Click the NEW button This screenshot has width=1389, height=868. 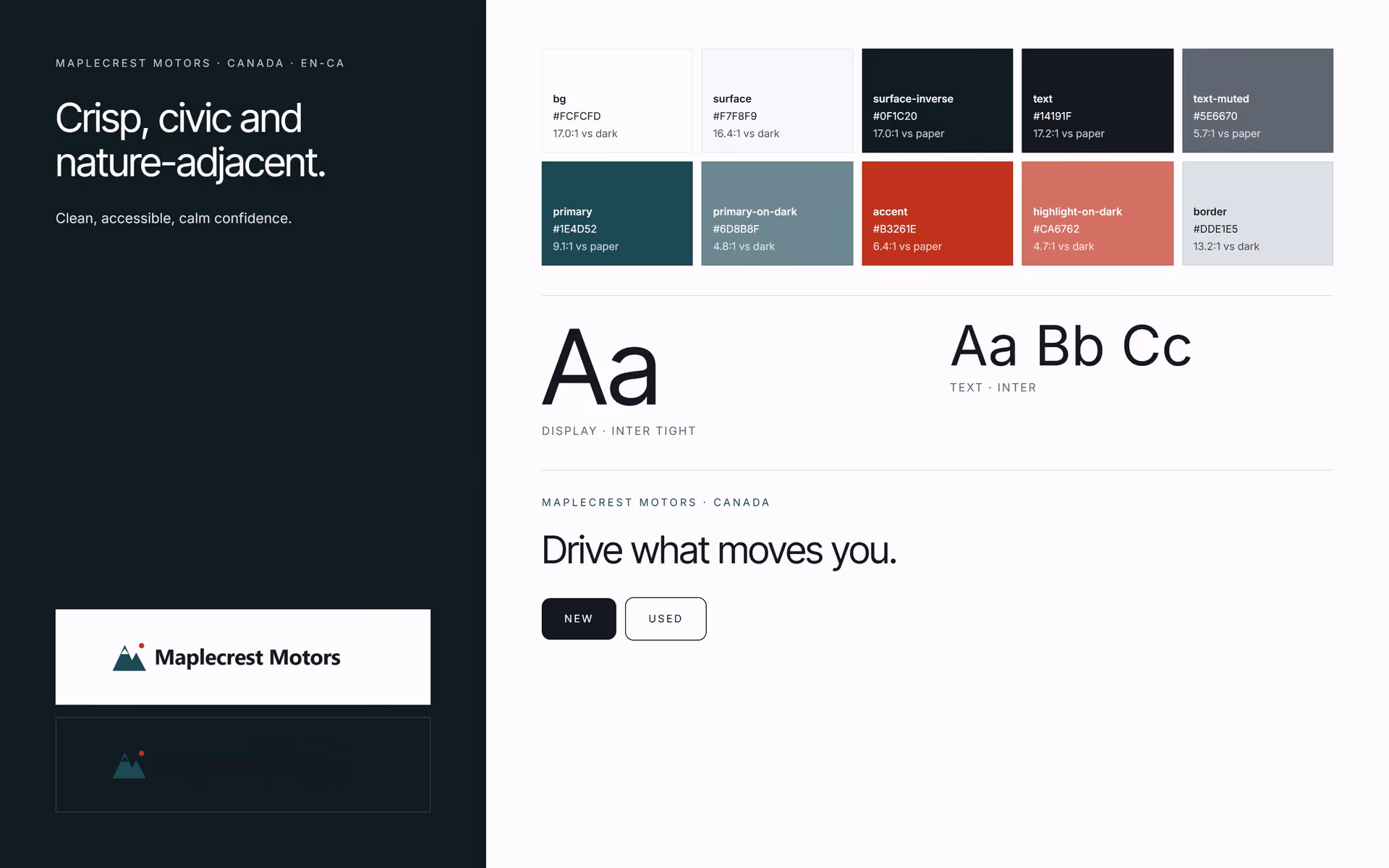579,618
